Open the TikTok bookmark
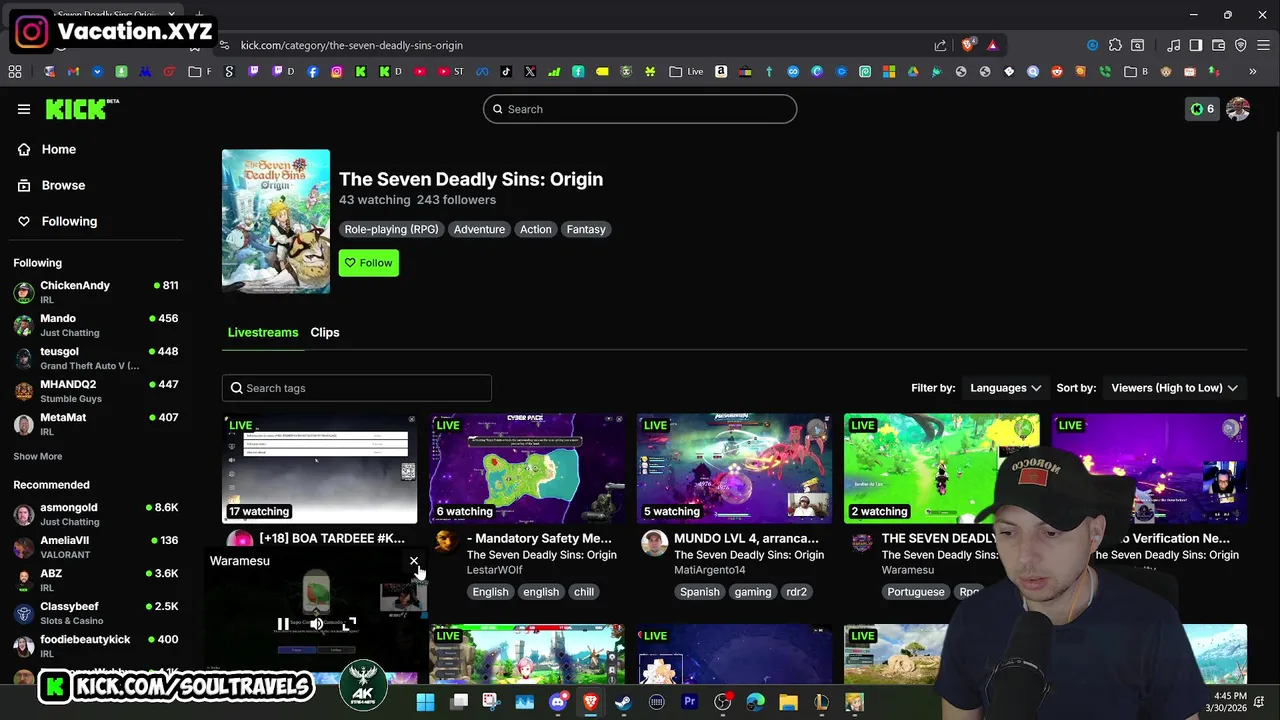Viewport: 1280px width, 720px height. [x=506, y=72]
